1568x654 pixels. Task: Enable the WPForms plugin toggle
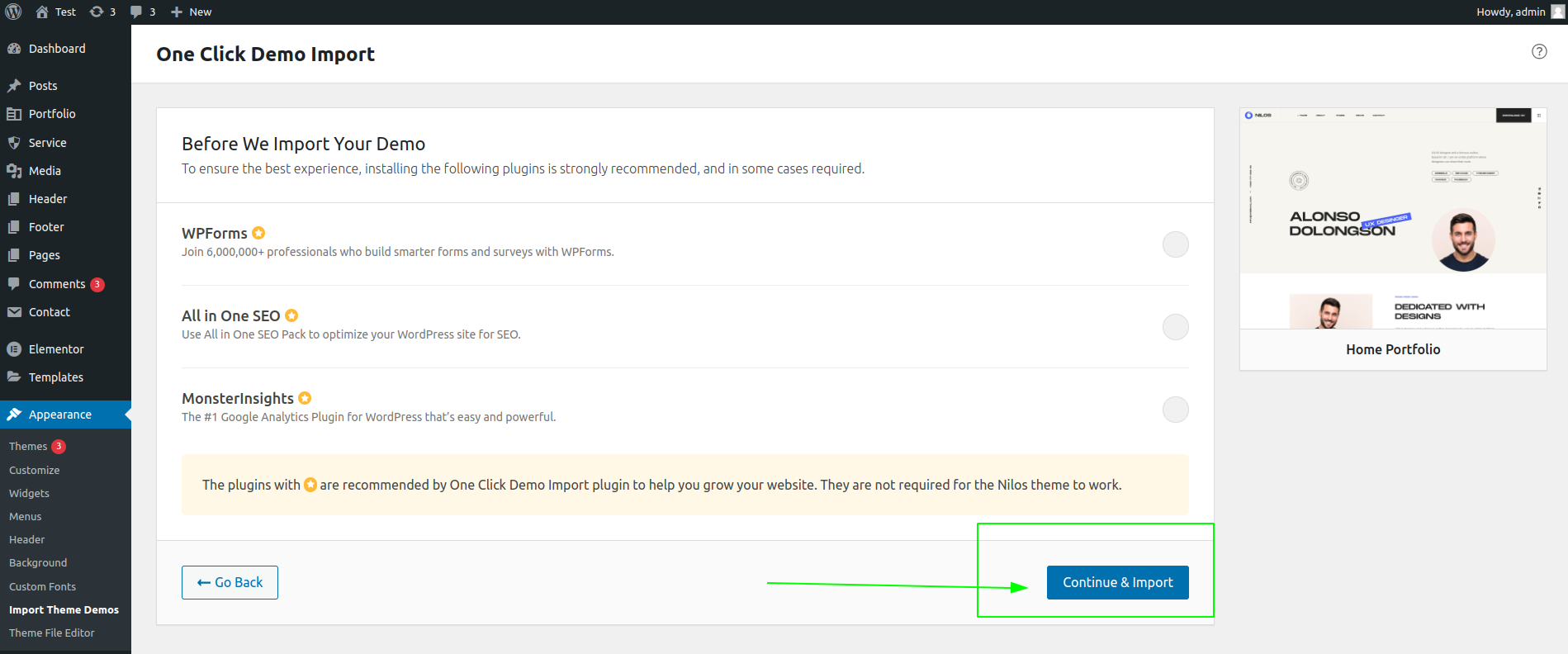tap(1176, 244)
